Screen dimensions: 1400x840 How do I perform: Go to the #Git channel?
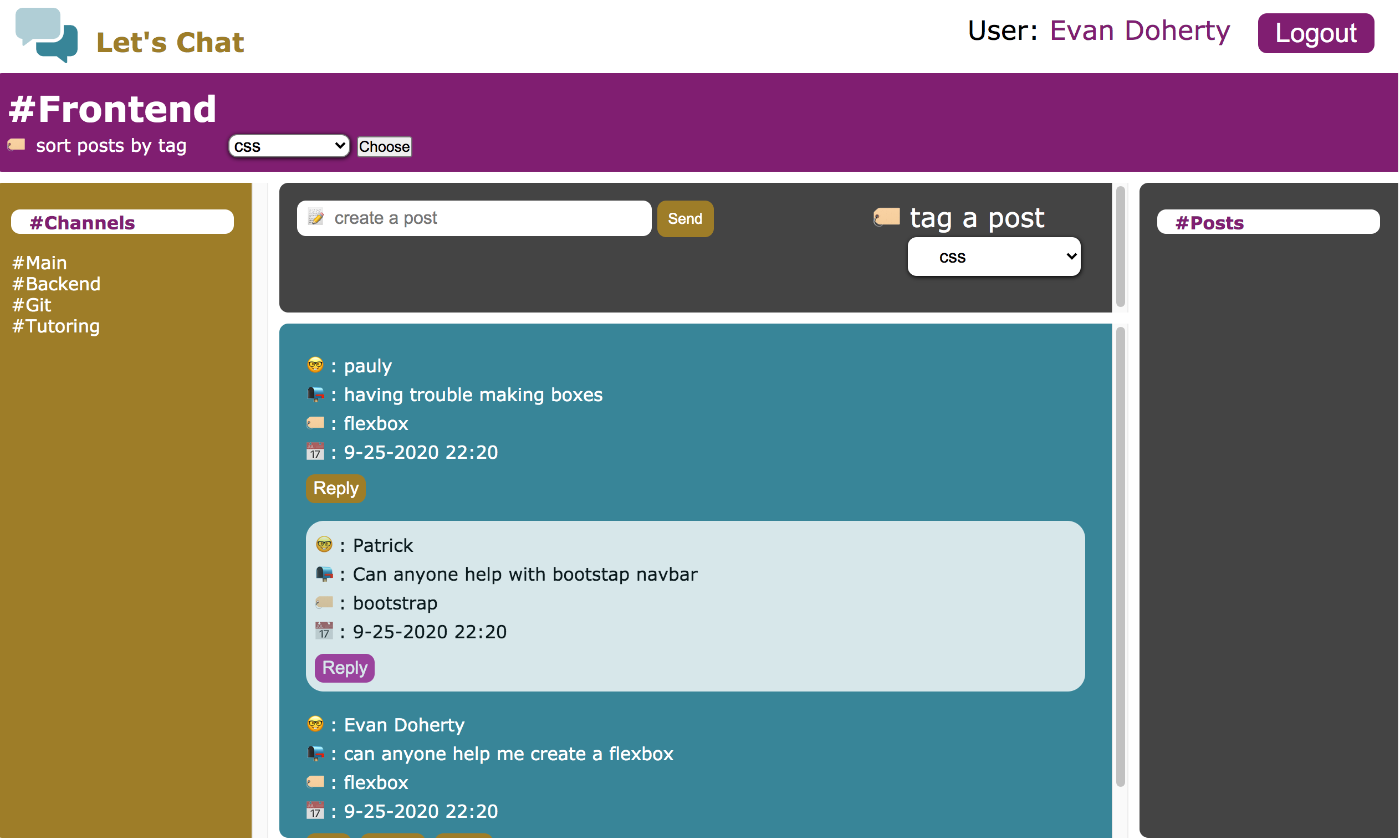pos(32,305)
